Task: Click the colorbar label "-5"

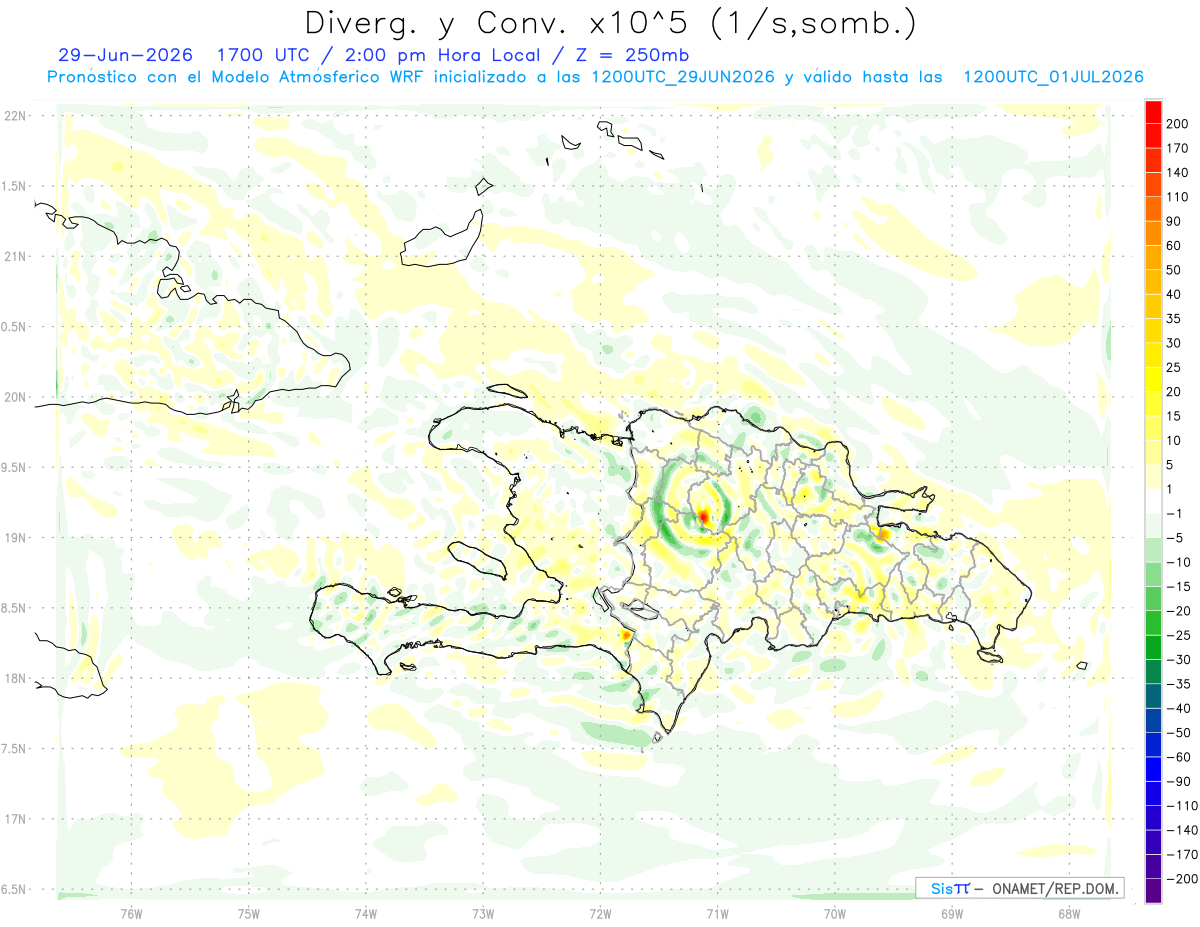Action: pos(1175,538)
